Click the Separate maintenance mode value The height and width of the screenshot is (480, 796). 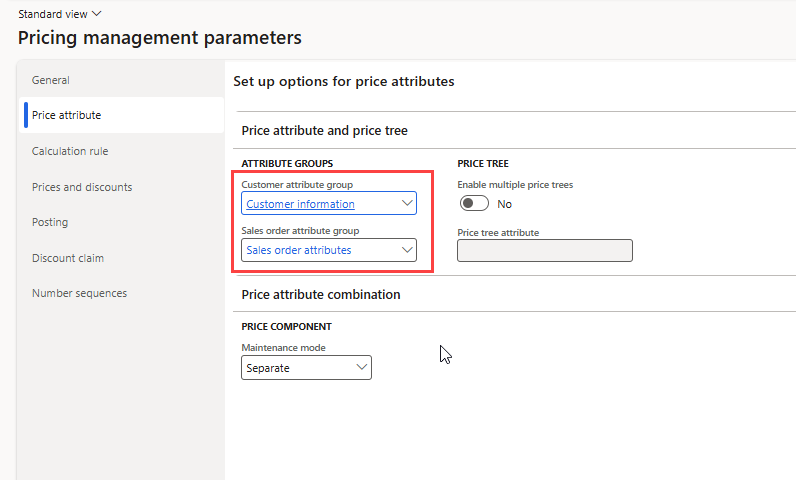pos(296,368)
